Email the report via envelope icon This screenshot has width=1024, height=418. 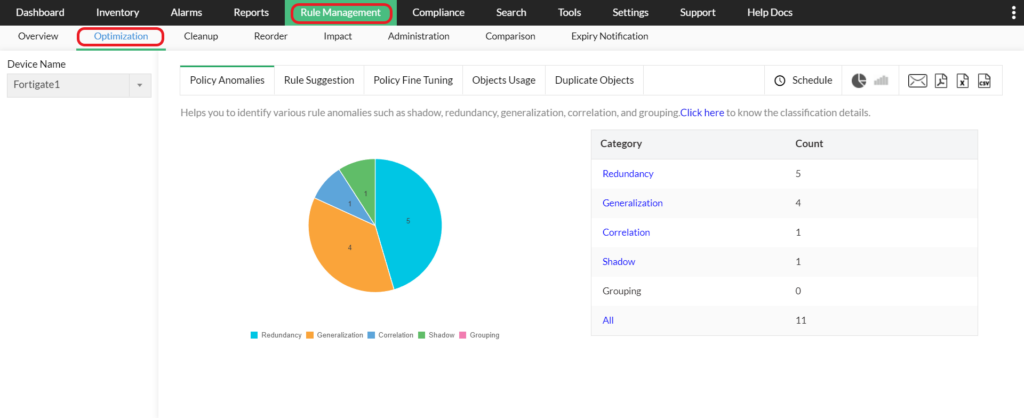pyautogui.click(x=918, y=81)
